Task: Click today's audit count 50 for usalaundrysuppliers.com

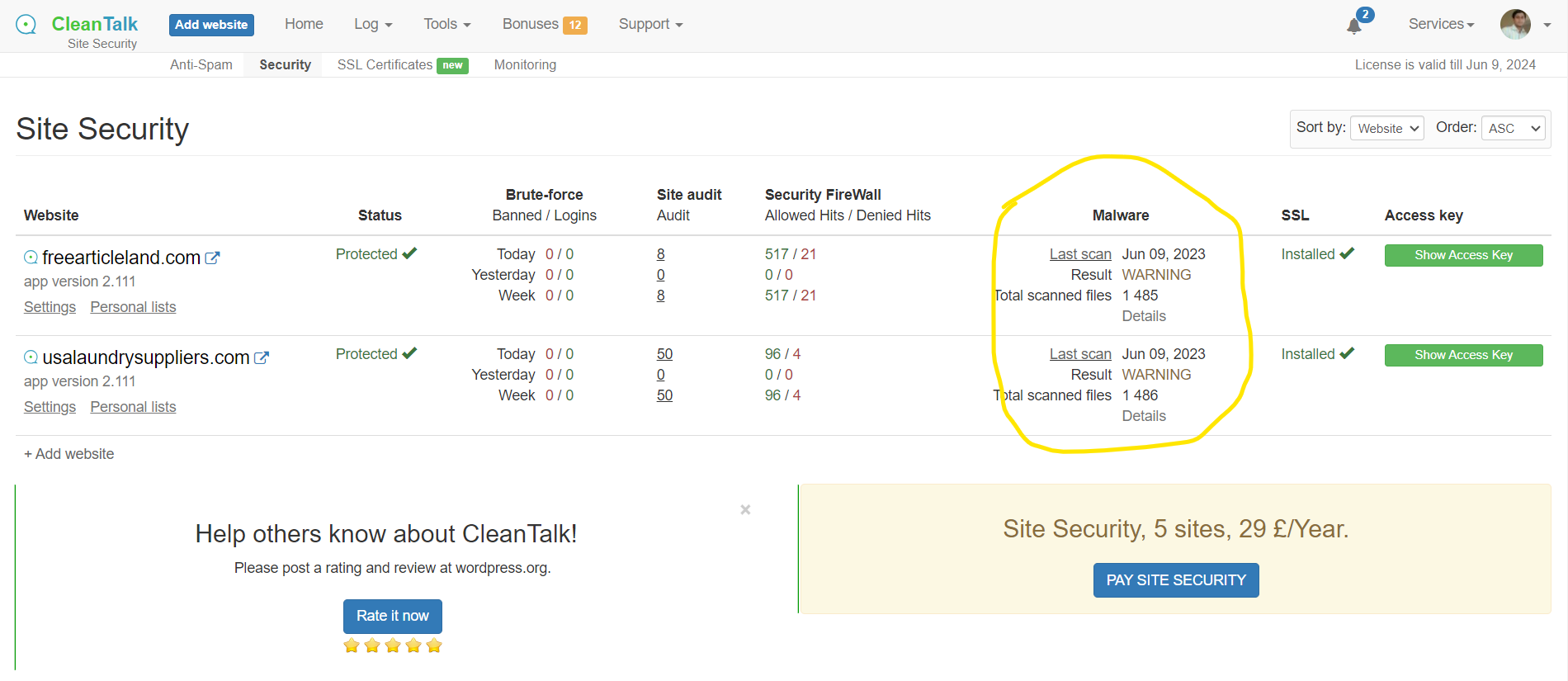Action: 665,354
